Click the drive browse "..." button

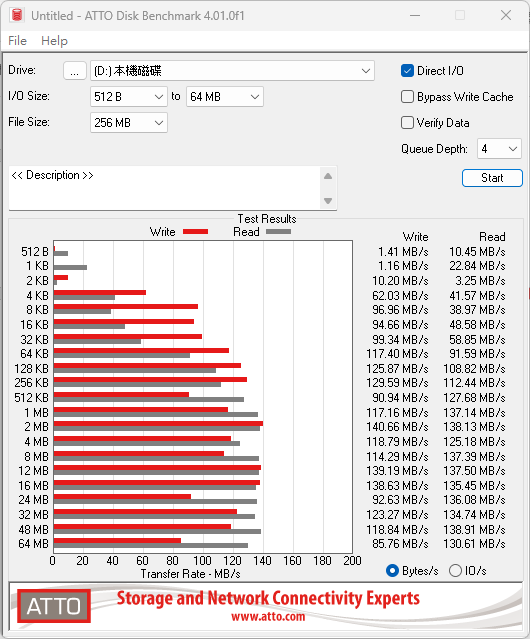[x=75, y=71]
